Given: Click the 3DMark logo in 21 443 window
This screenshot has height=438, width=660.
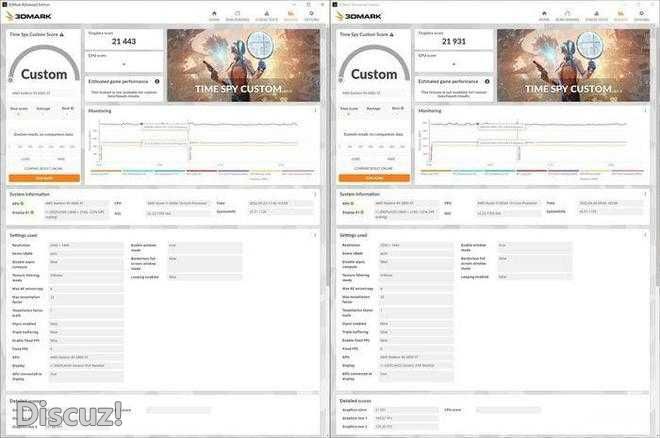Looking at the screenshot, I should tap(29, 16).
